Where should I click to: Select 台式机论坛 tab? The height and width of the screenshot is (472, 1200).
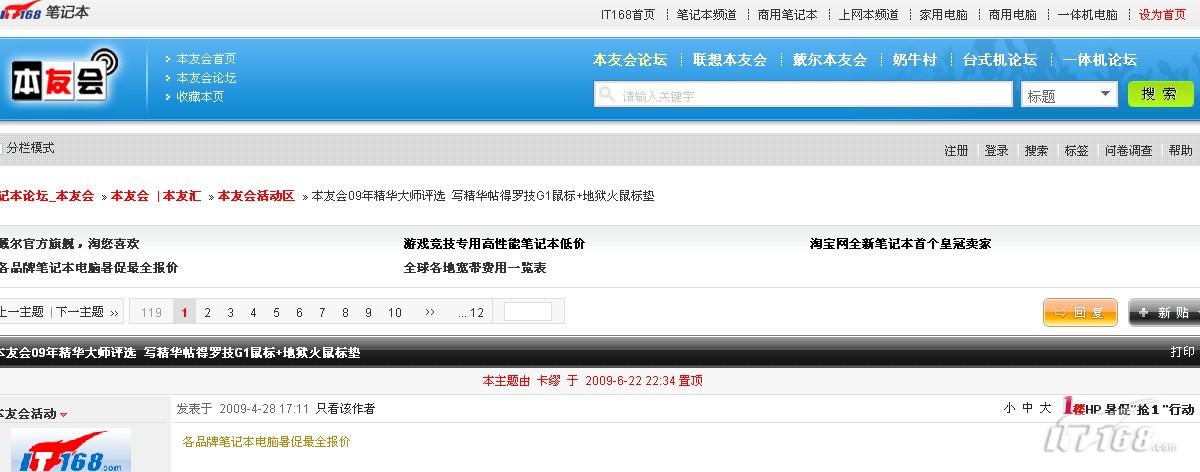1000,60
